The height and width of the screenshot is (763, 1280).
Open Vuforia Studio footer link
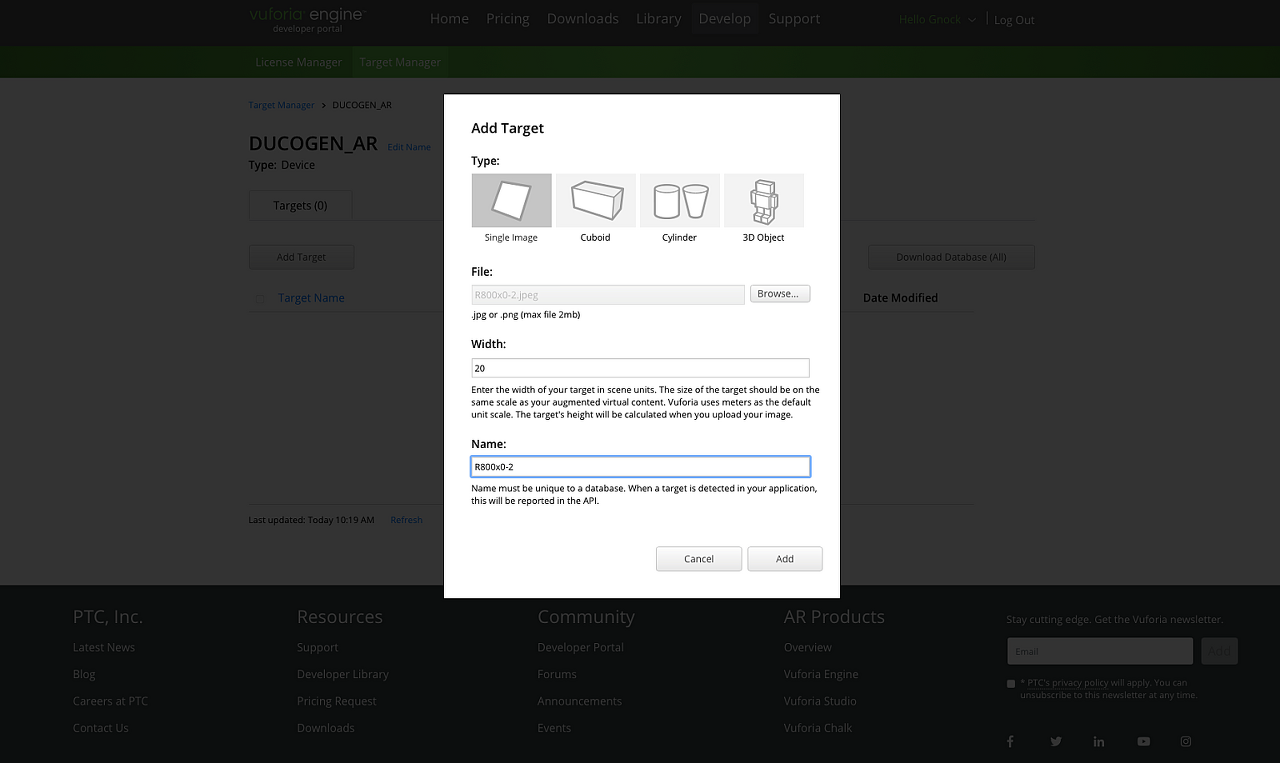tap(820, 701)
